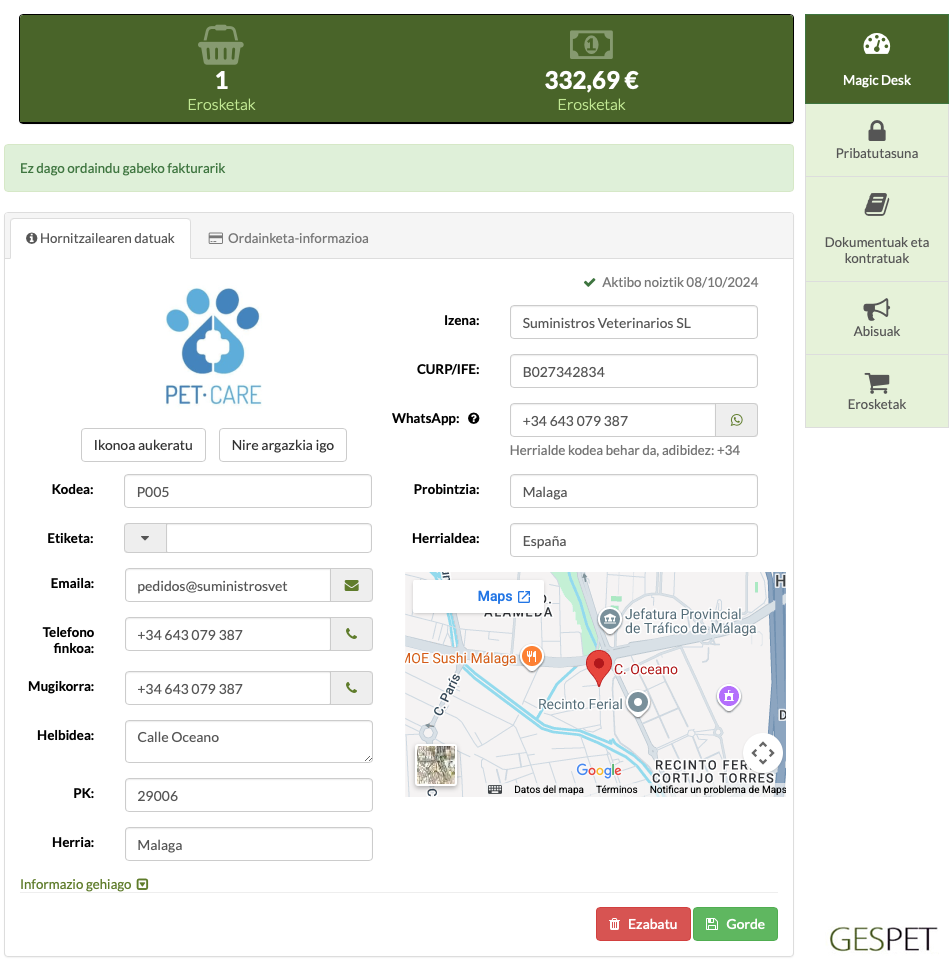Edit the Herrialdea field
Screen dimensions: 952x963
(633, 540)
